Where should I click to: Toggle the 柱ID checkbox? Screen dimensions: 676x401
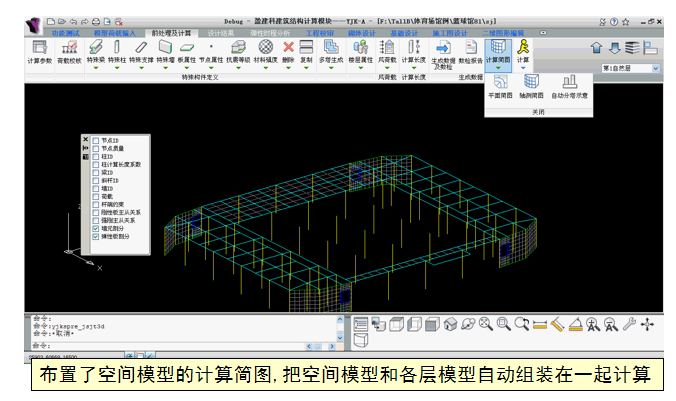point(96,157)
